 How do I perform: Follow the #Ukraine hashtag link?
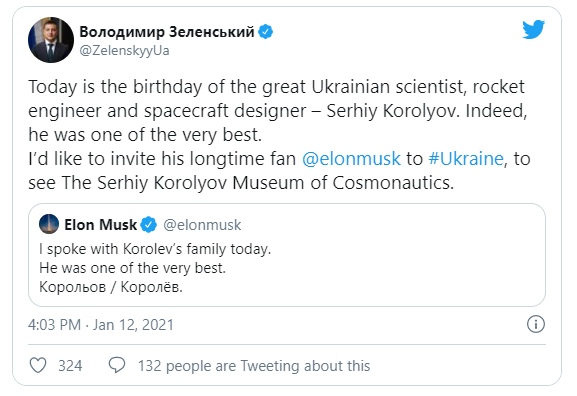tap(466, 159)
